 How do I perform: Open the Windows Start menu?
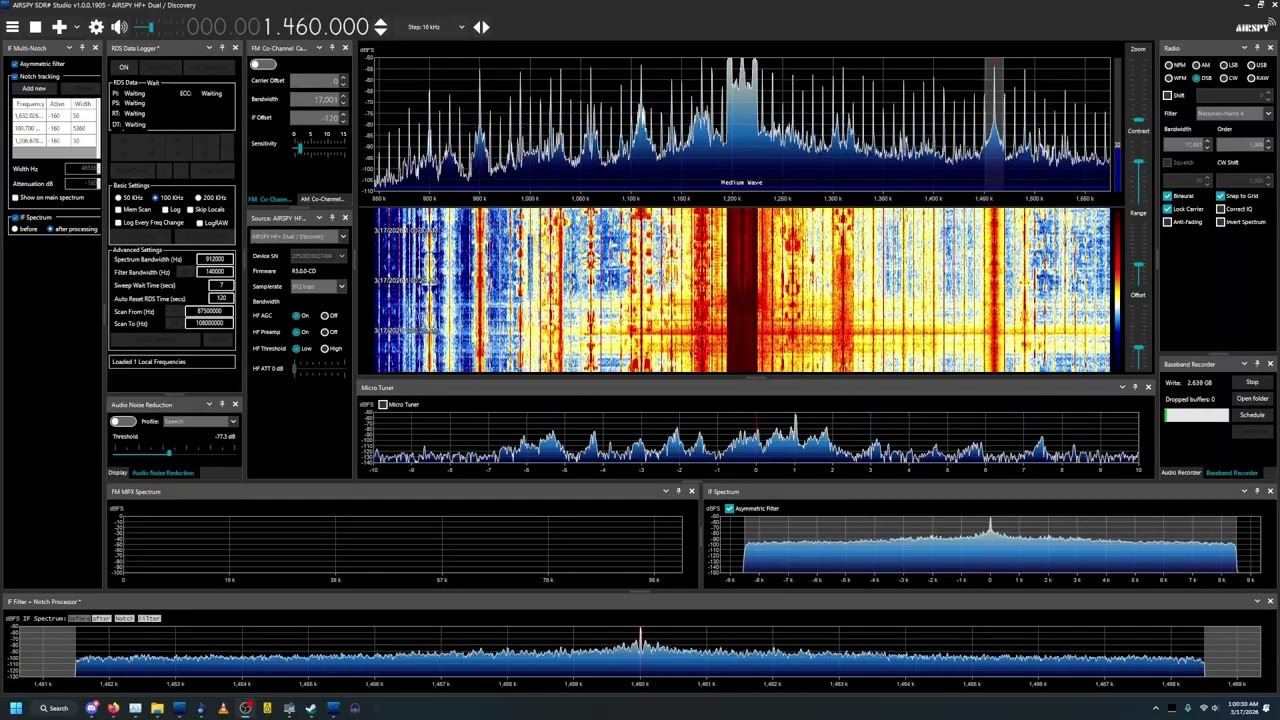(x=16, y=708)
